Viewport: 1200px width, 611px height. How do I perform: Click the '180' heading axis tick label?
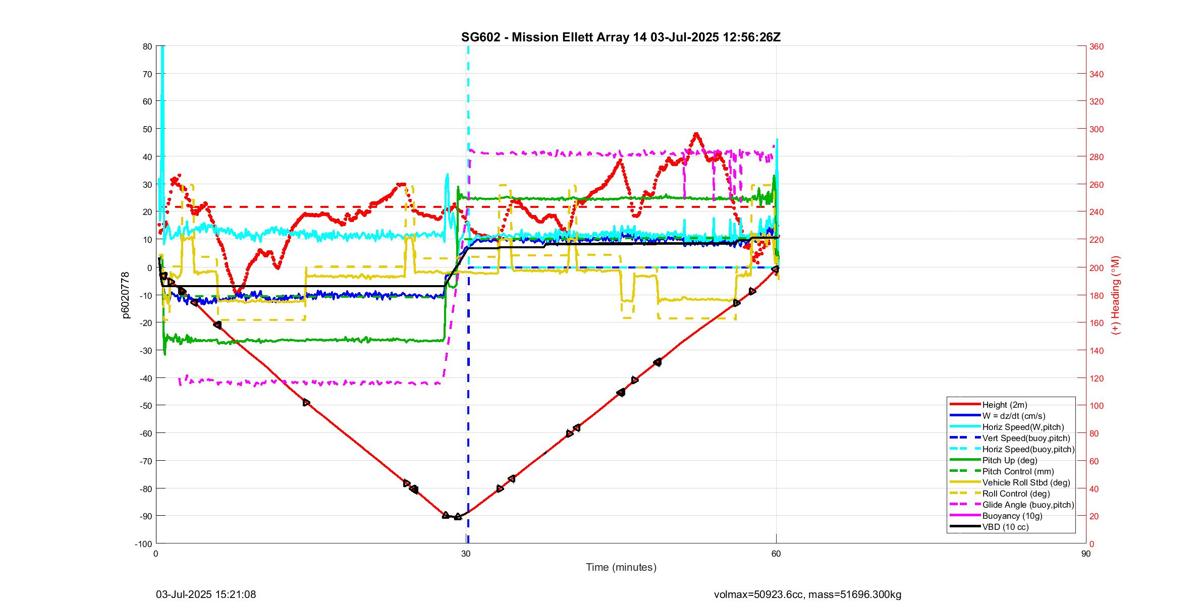[1097, 295]
